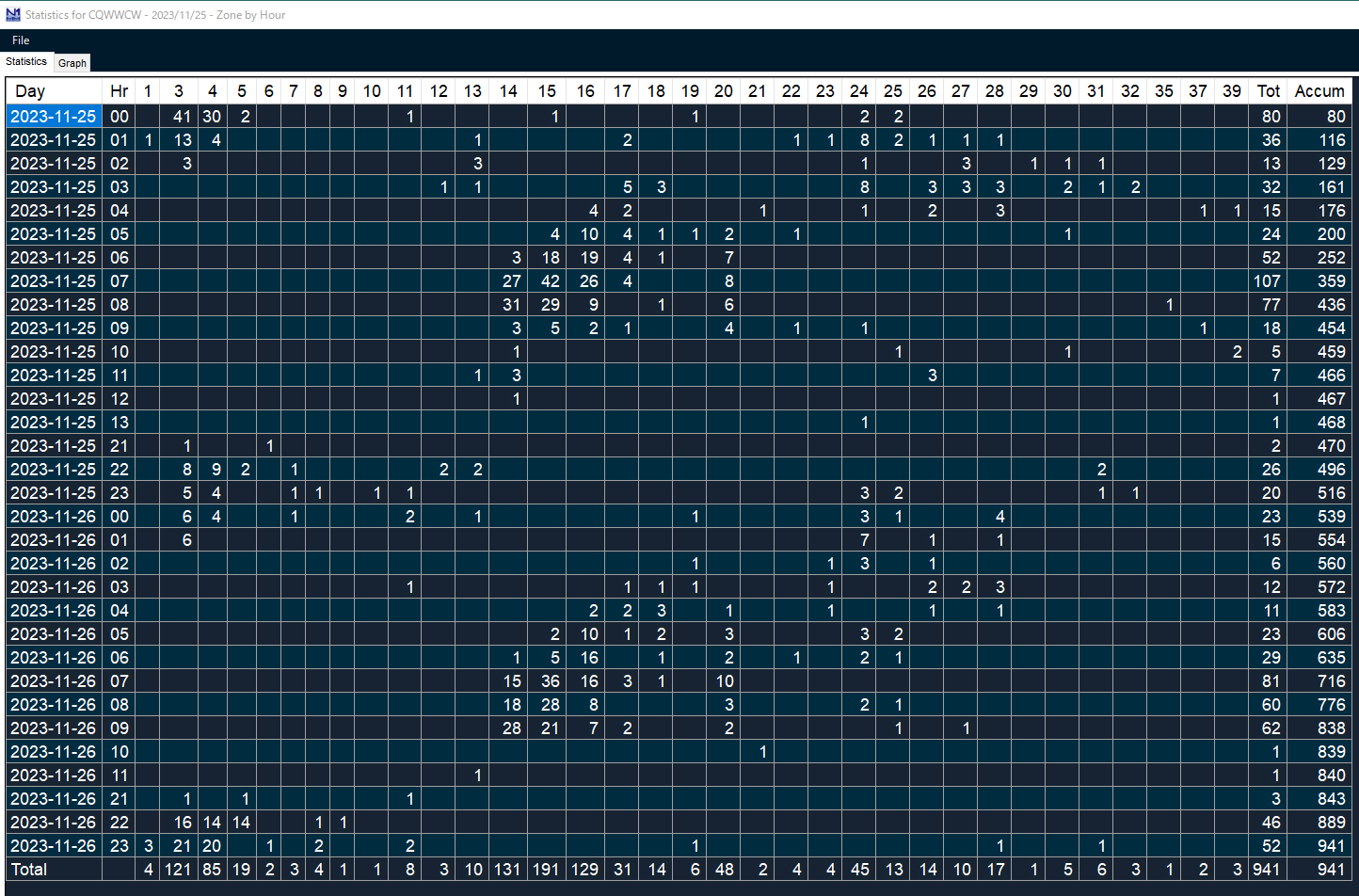Click total 45 for zone 24
This screenshot has height=896, width=1359.
[x=859, y=870]
